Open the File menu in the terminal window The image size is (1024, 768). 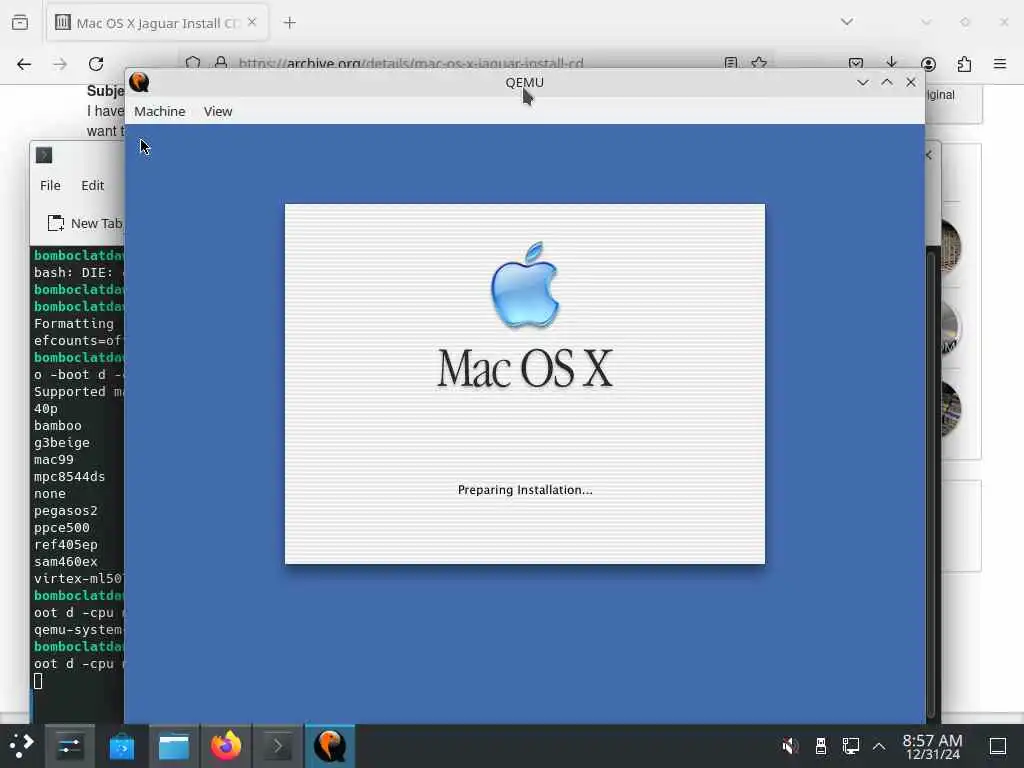[x=50, y=185]
